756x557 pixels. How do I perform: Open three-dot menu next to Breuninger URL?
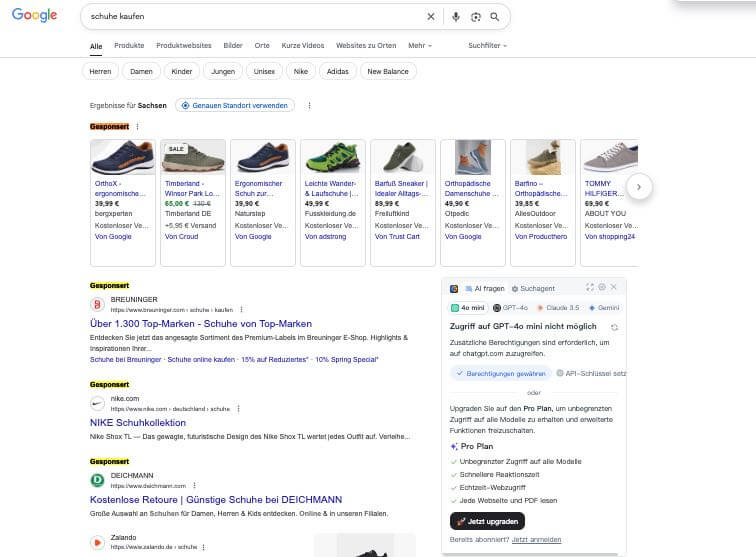tap(241, 310)
